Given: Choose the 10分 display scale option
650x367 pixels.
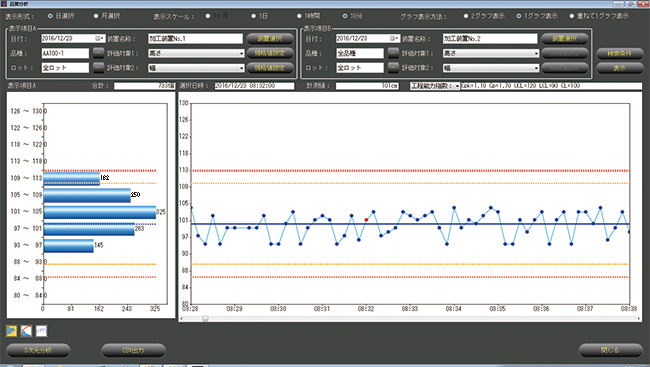Looking at the screenshot, I should [344, 16].
